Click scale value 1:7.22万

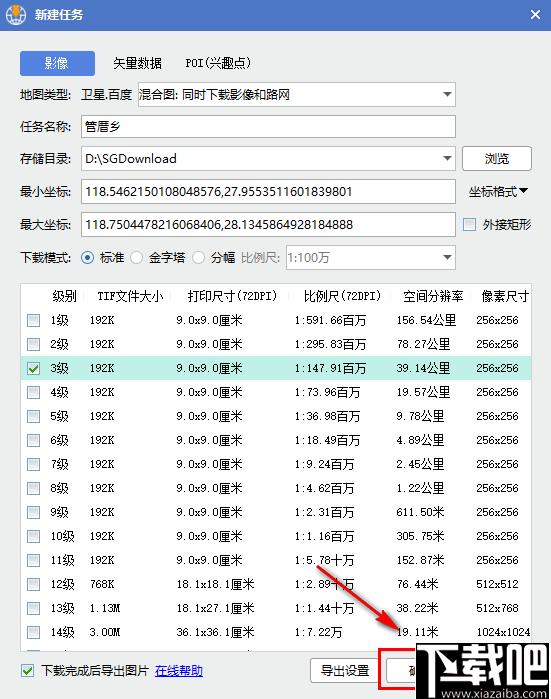318,633
